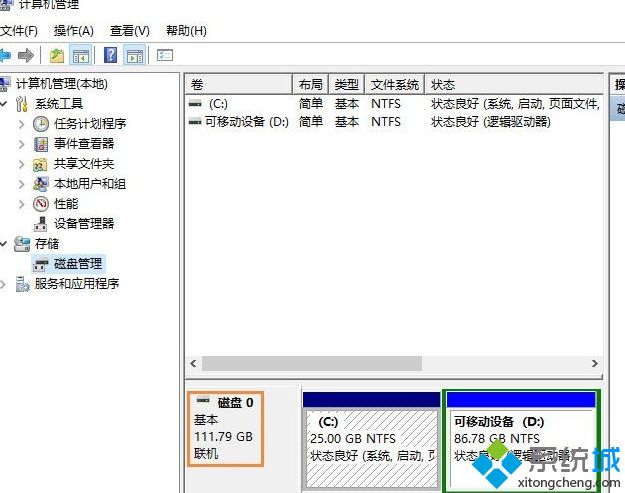The width and height of the screenshot is (625, 493).
Task: Sort by the 类型 column header
Action: click(x=346, y=84)
